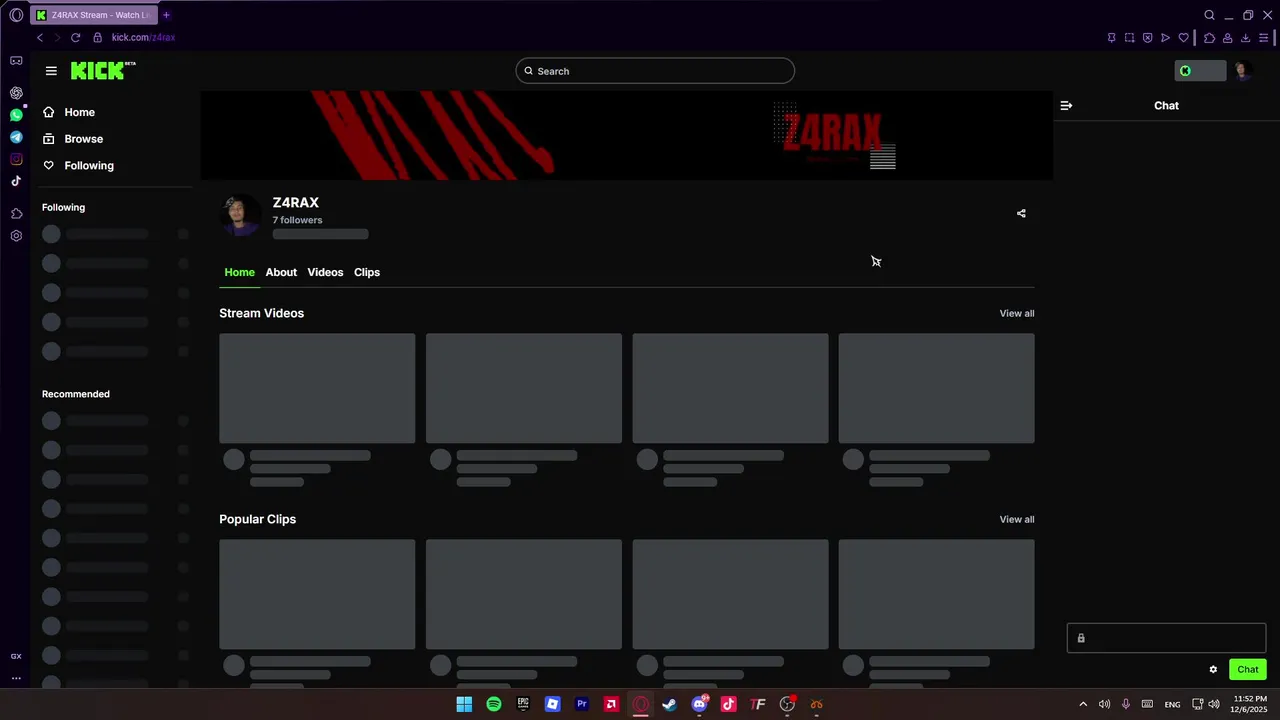This screenshot has height=720, width=1280.
Task: Send message with green Chat button
Action: 1248,669
